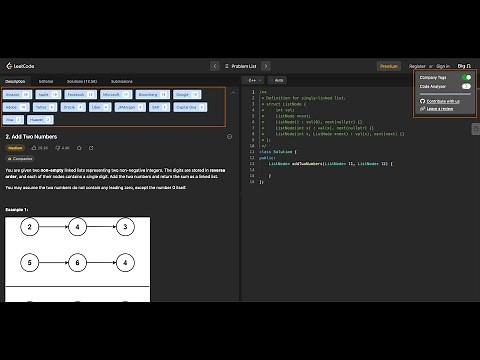480x360 pixels.
Task: Click the round icon right of problem title
Action: [229, 136]
